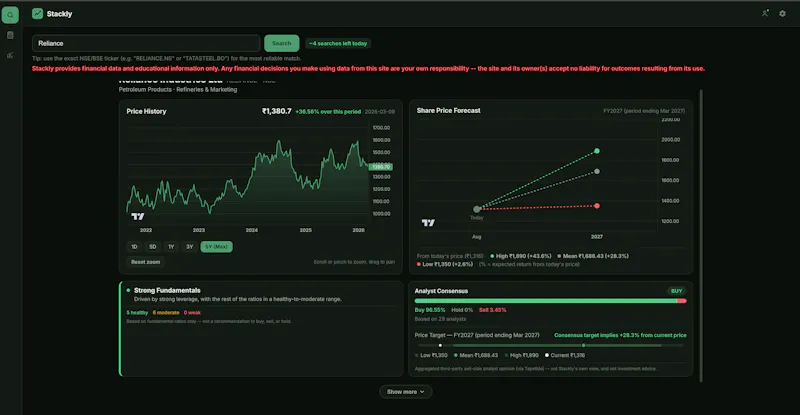Click the 0 weak label
Viewport: 800px width, 415px height.
[192, 312]
